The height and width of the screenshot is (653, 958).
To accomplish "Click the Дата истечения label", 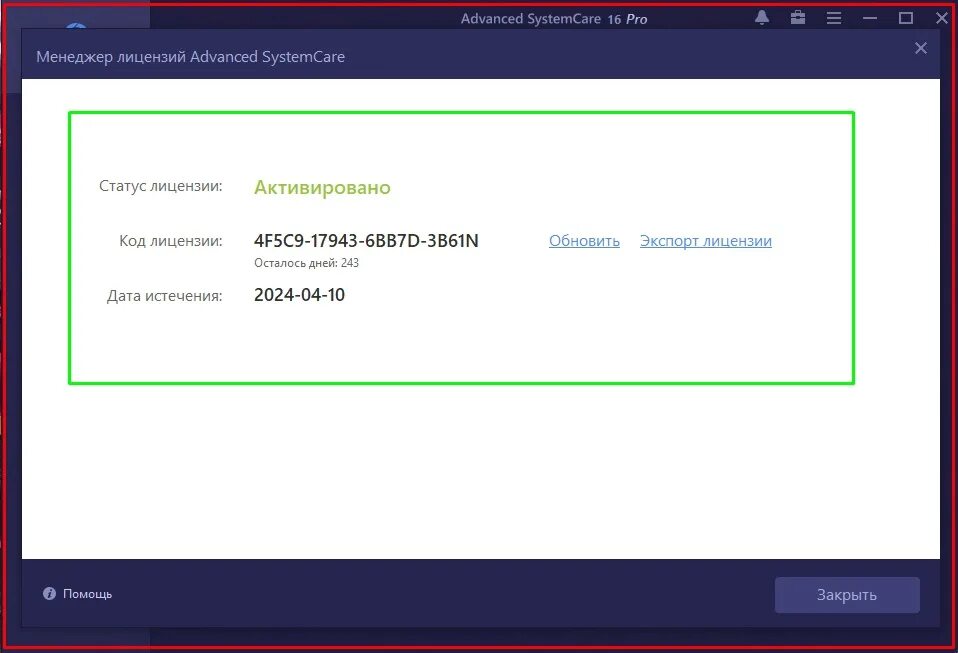I will pyautogui.click(x=164, y=296).
